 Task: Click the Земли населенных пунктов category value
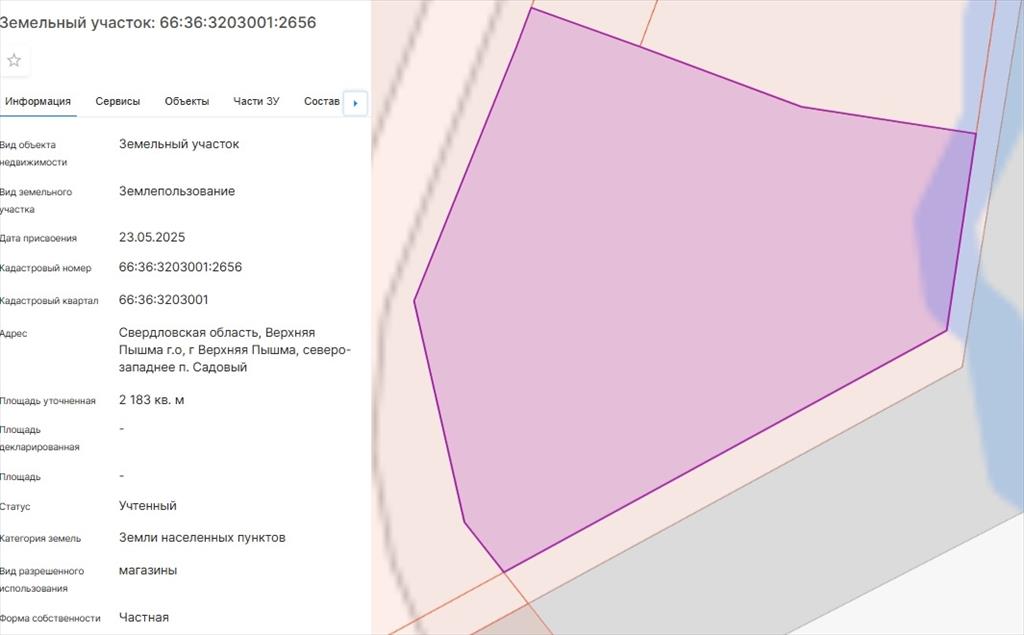pos(202,538)
